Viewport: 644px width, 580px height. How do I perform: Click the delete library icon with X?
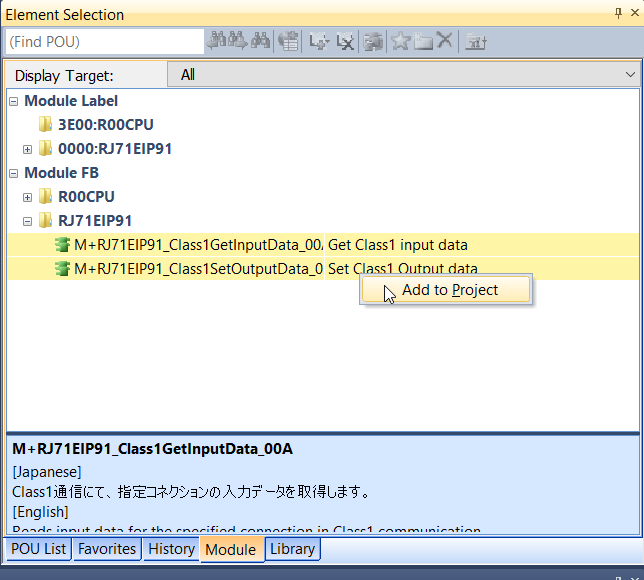click(345, 41)
